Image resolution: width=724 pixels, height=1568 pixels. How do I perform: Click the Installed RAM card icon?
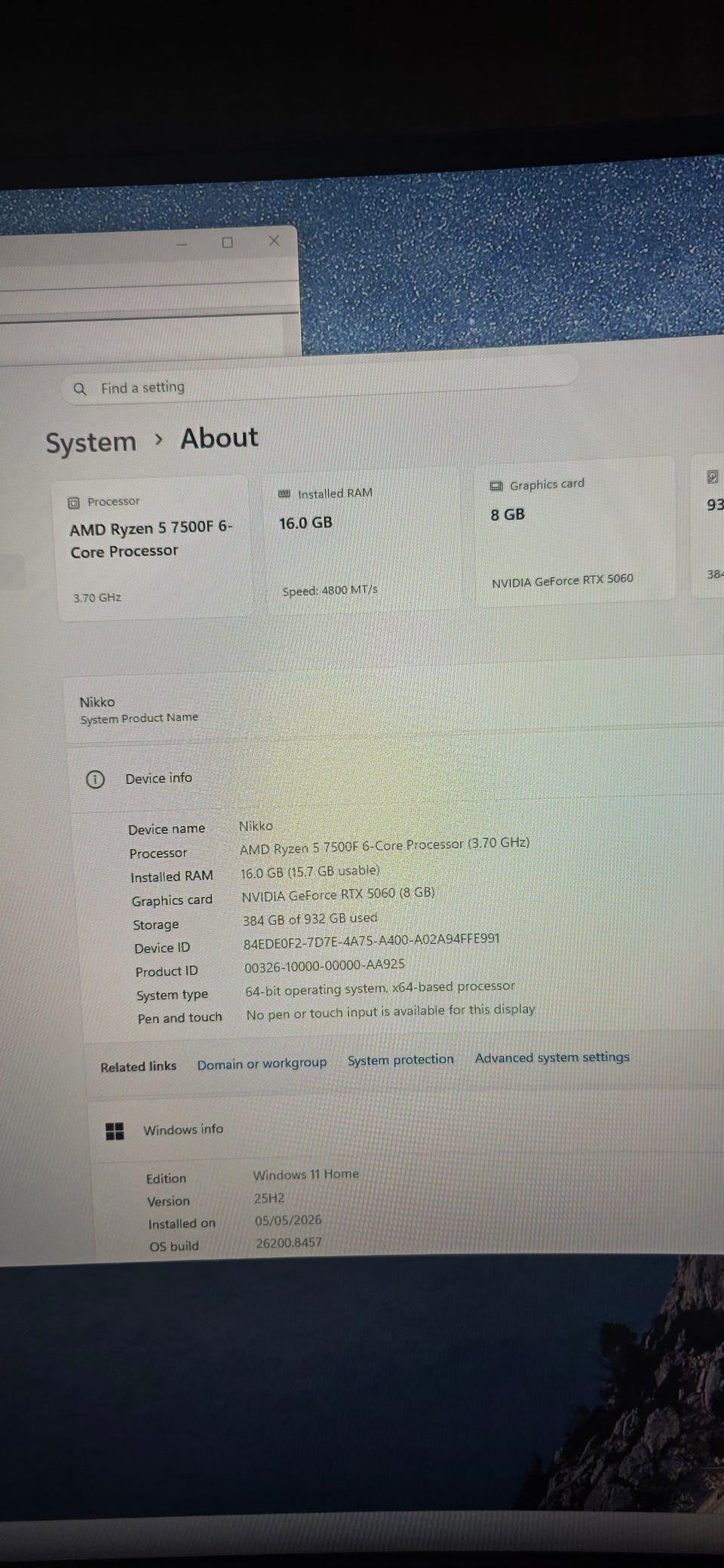tap(284, 494)
